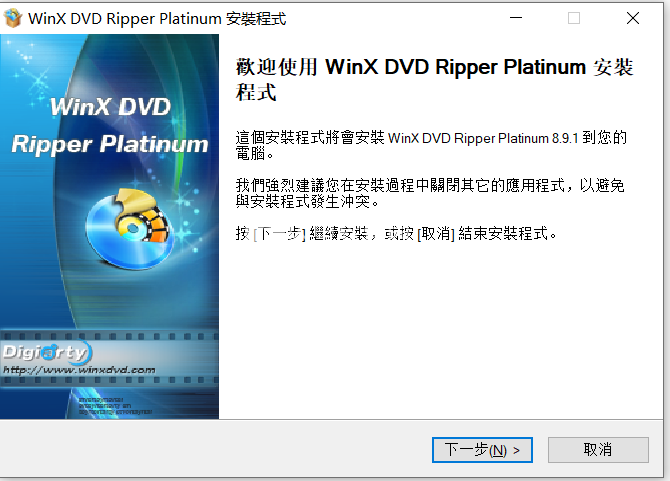
Task: Click the 取消 cancel button
Action: coord(598,449)
